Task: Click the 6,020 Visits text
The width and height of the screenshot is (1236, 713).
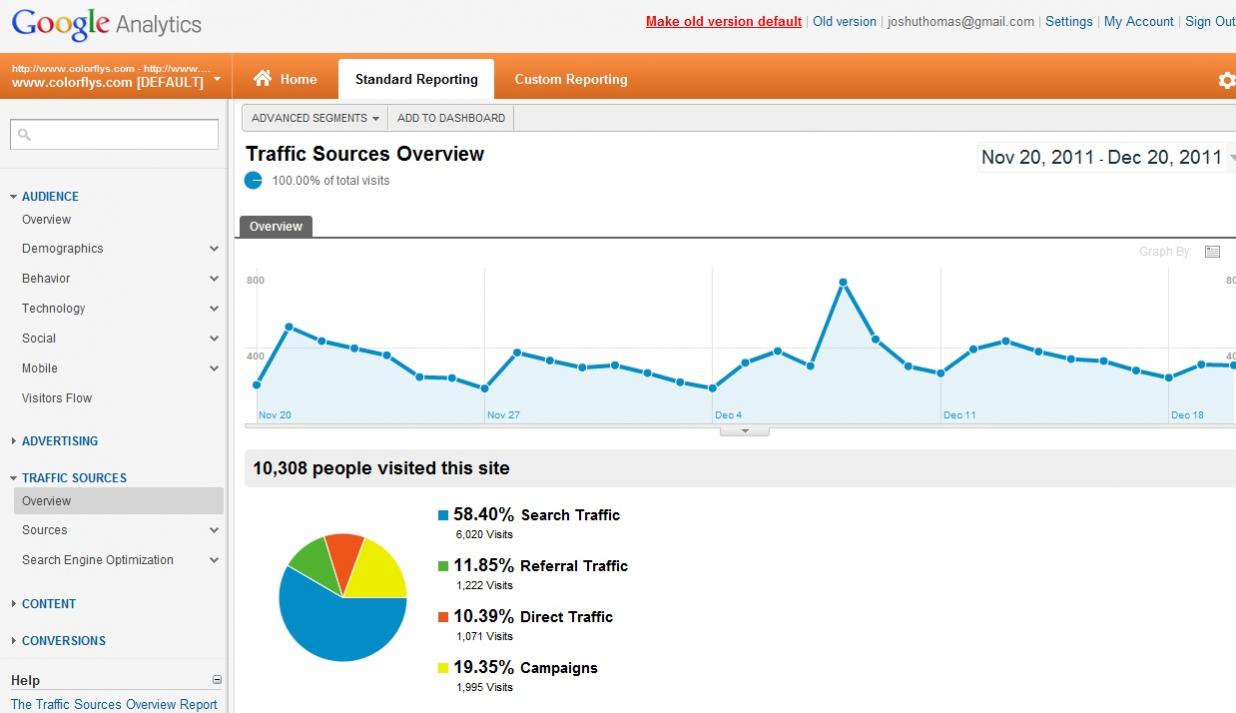Action: pyautogui.click(x=484, y=535)
